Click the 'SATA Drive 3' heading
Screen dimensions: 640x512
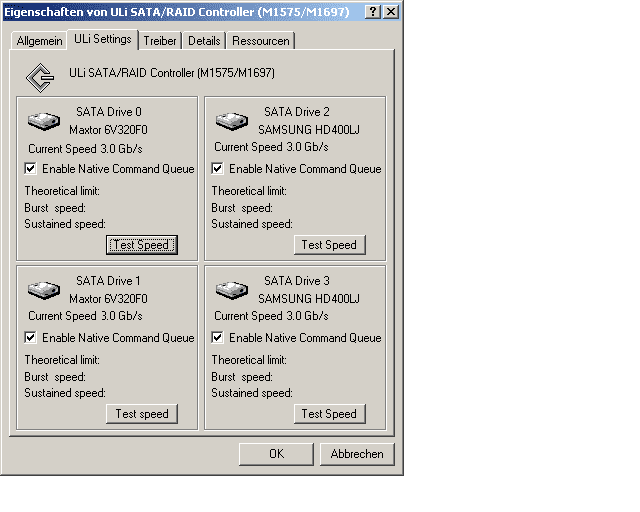pos(297,281)
